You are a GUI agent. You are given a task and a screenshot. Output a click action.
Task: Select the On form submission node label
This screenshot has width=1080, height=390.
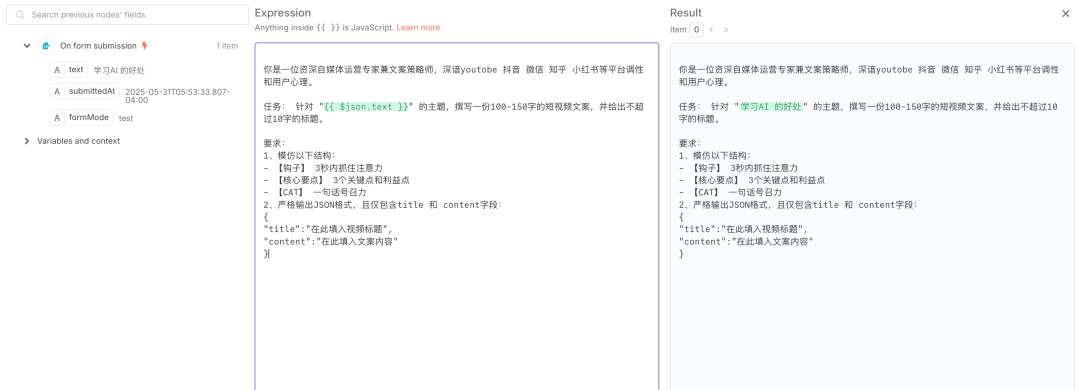[98, 46]
